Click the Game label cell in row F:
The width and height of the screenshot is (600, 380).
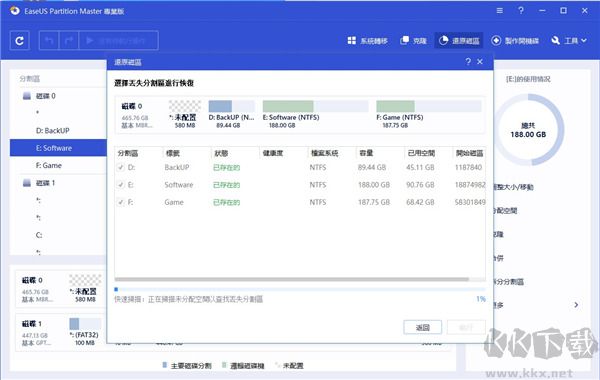coord(174,202)
